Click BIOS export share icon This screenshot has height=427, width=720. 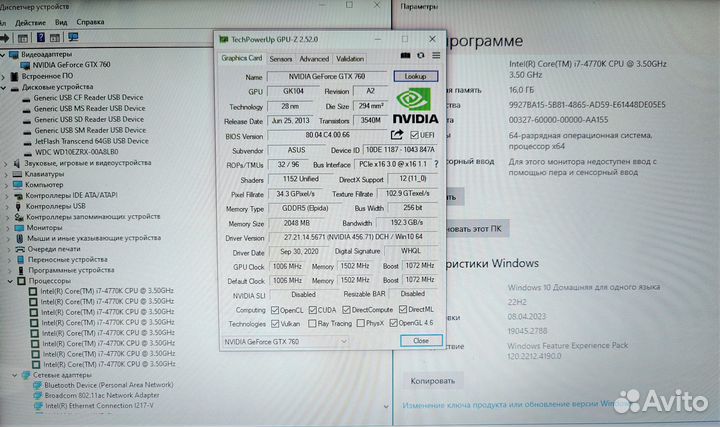click(397, 135)
